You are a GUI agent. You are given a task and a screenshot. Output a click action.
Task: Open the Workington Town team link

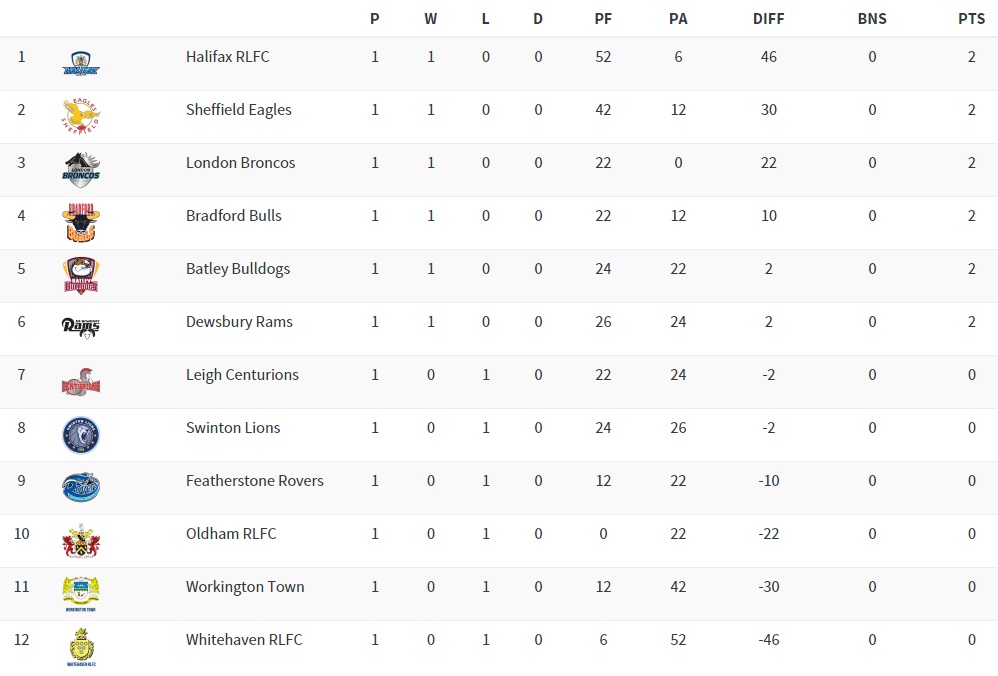pos(245,587)
